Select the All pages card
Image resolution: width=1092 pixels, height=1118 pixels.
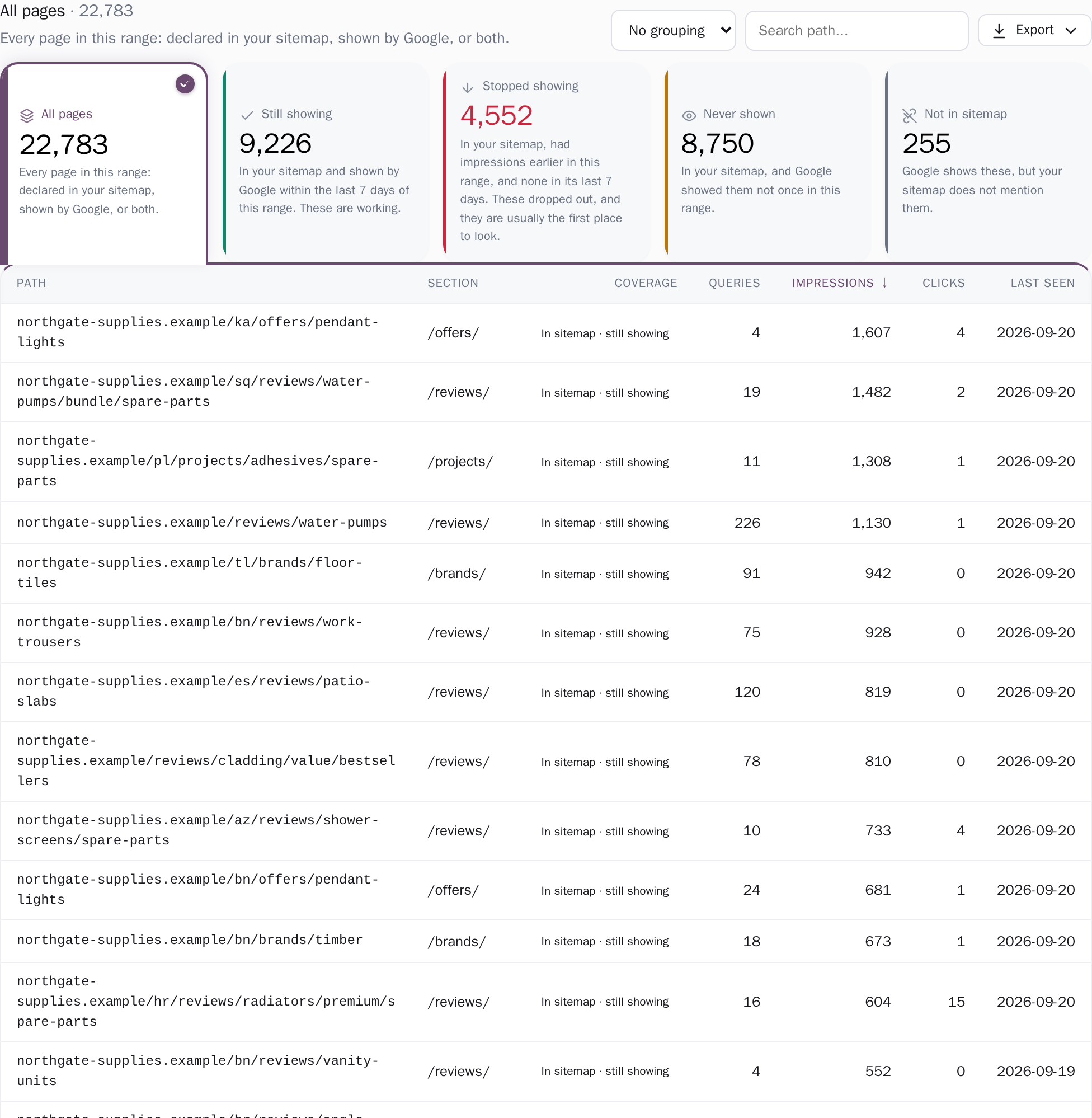(x=104, y=163)
